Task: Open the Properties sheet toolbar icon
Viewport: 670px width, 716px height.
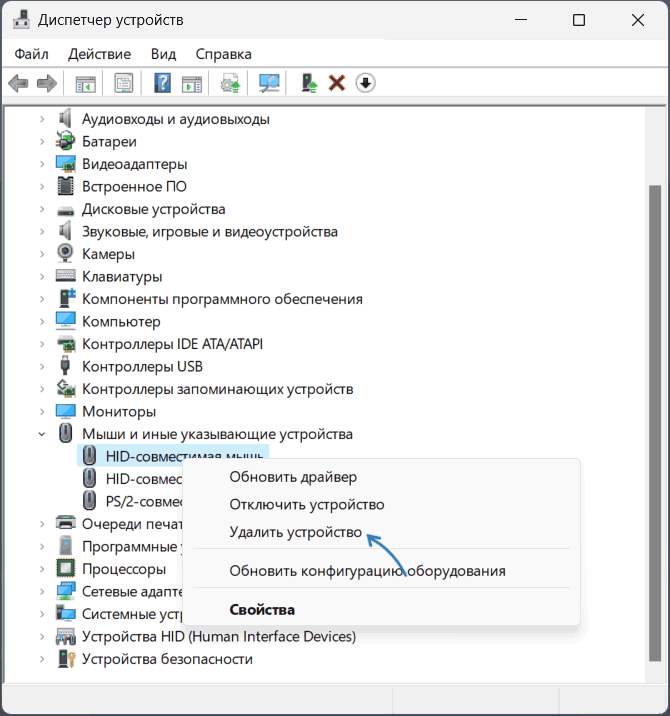Action: [x=123, y=84]
